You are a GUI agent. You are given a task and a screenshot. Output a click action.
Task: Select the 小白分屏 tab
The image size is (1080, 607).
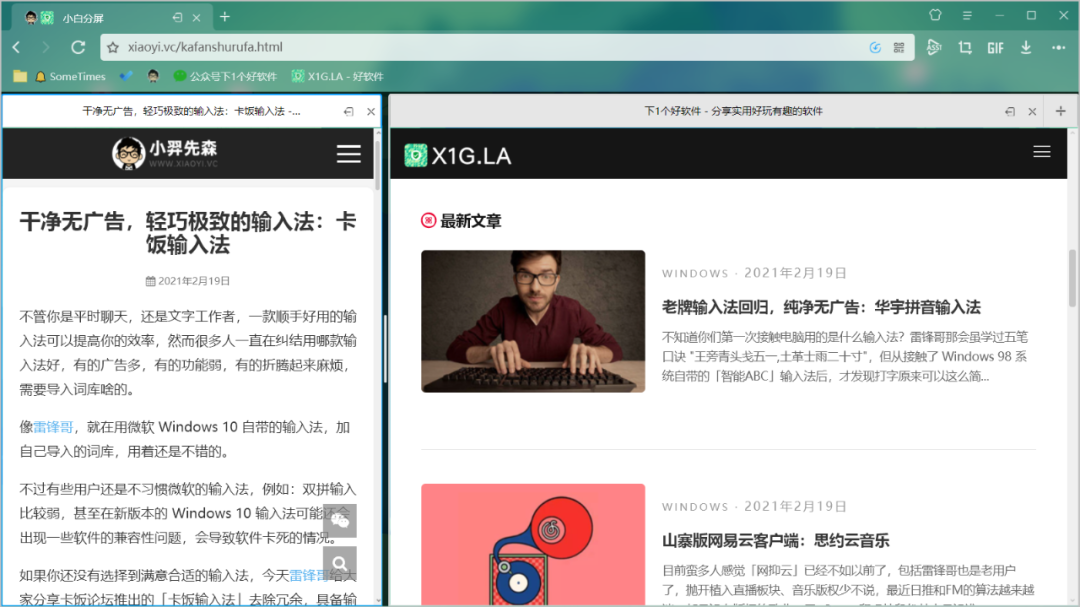pyautogui.click(x=110, y=18)
